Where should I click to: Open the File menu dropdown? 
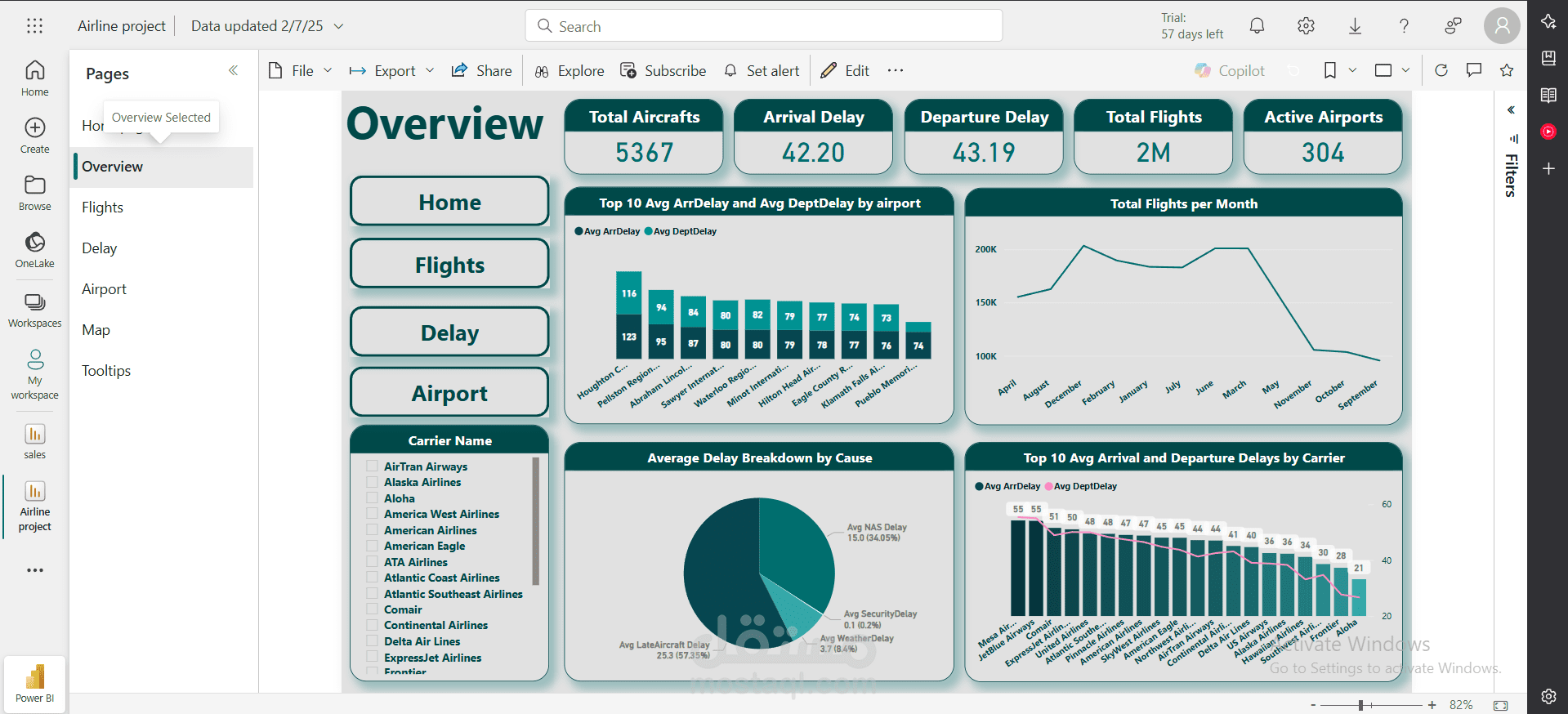click(x=300, y=70)
